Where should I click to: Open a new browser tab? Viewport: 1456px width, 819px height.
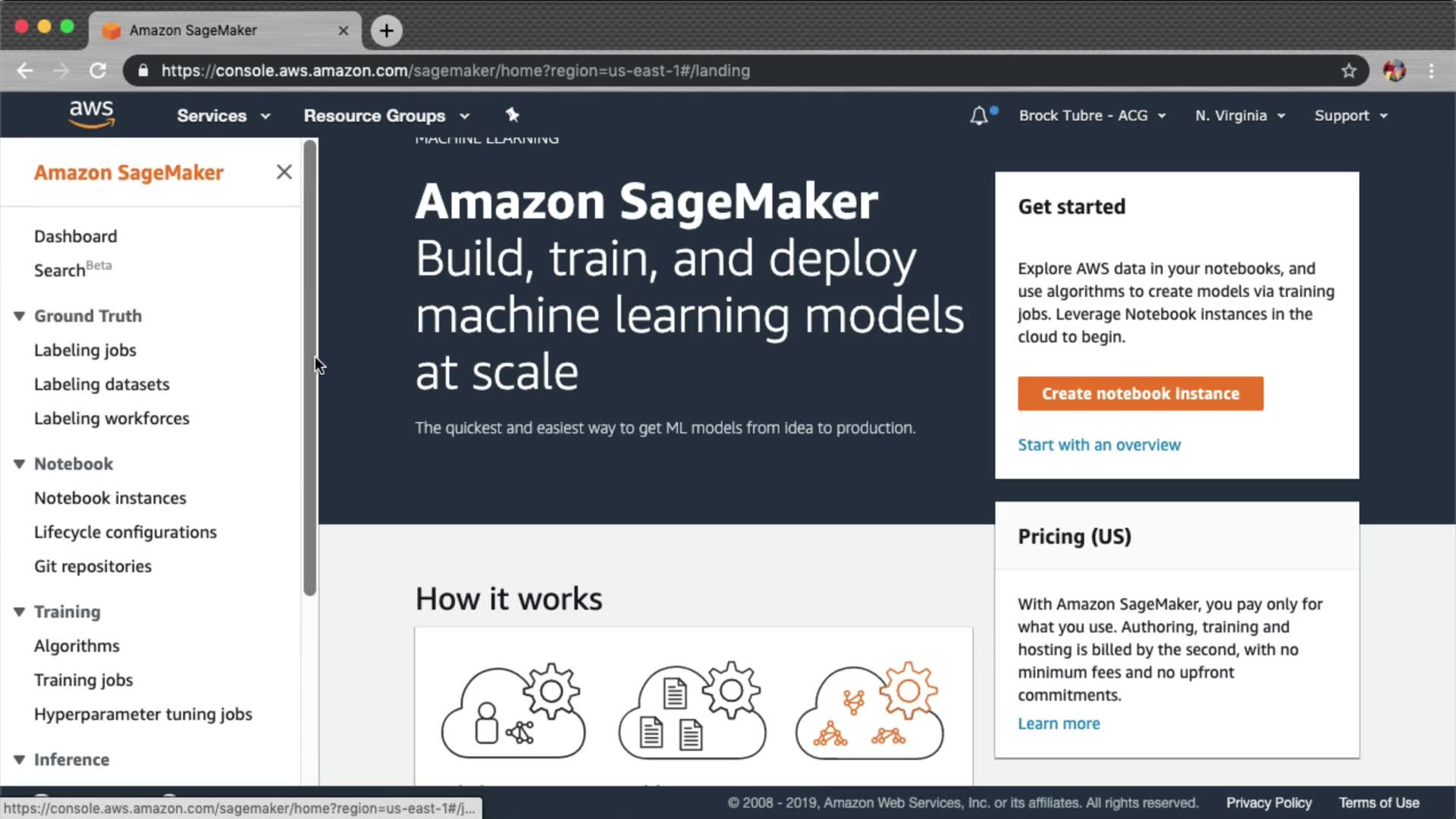point(387,30)
